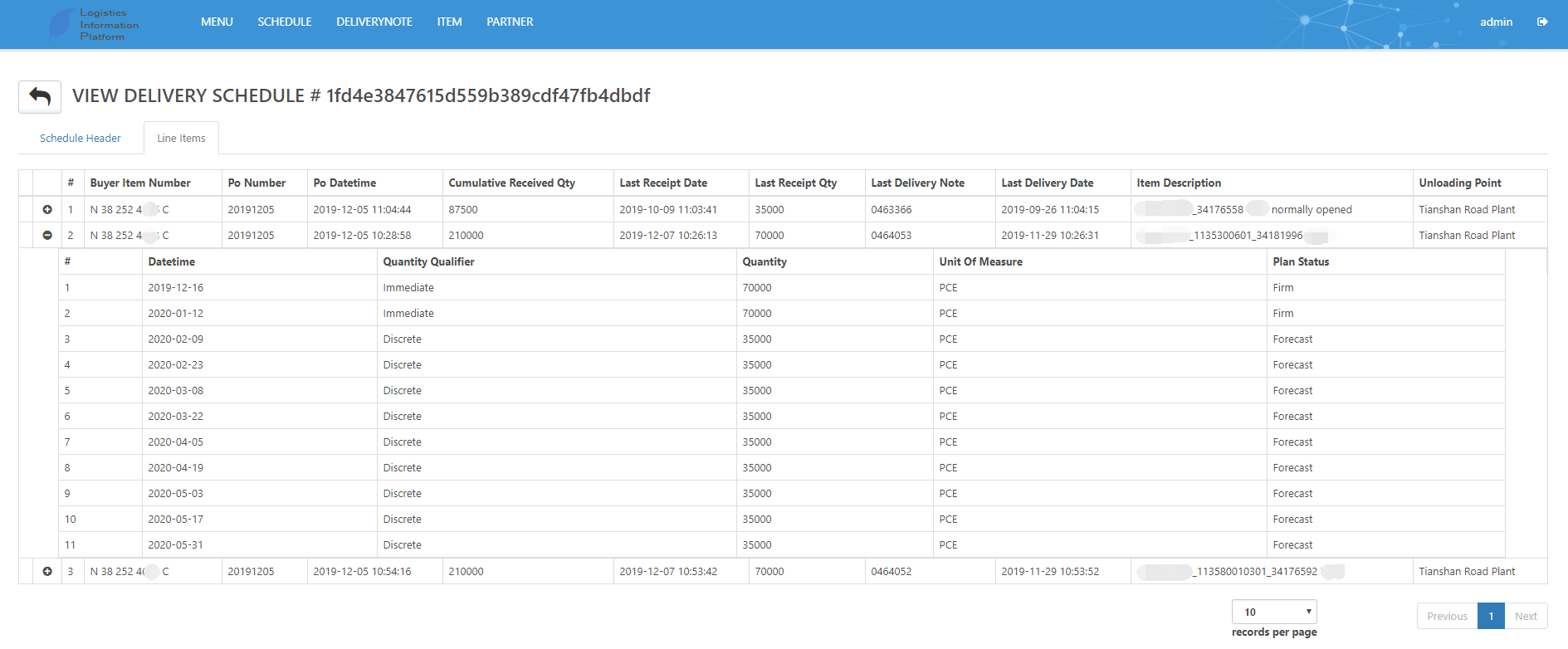The height and width of the screenshot is (649, 1568).
Task: Click the Next pagination button
Action: click(1526, 616)
